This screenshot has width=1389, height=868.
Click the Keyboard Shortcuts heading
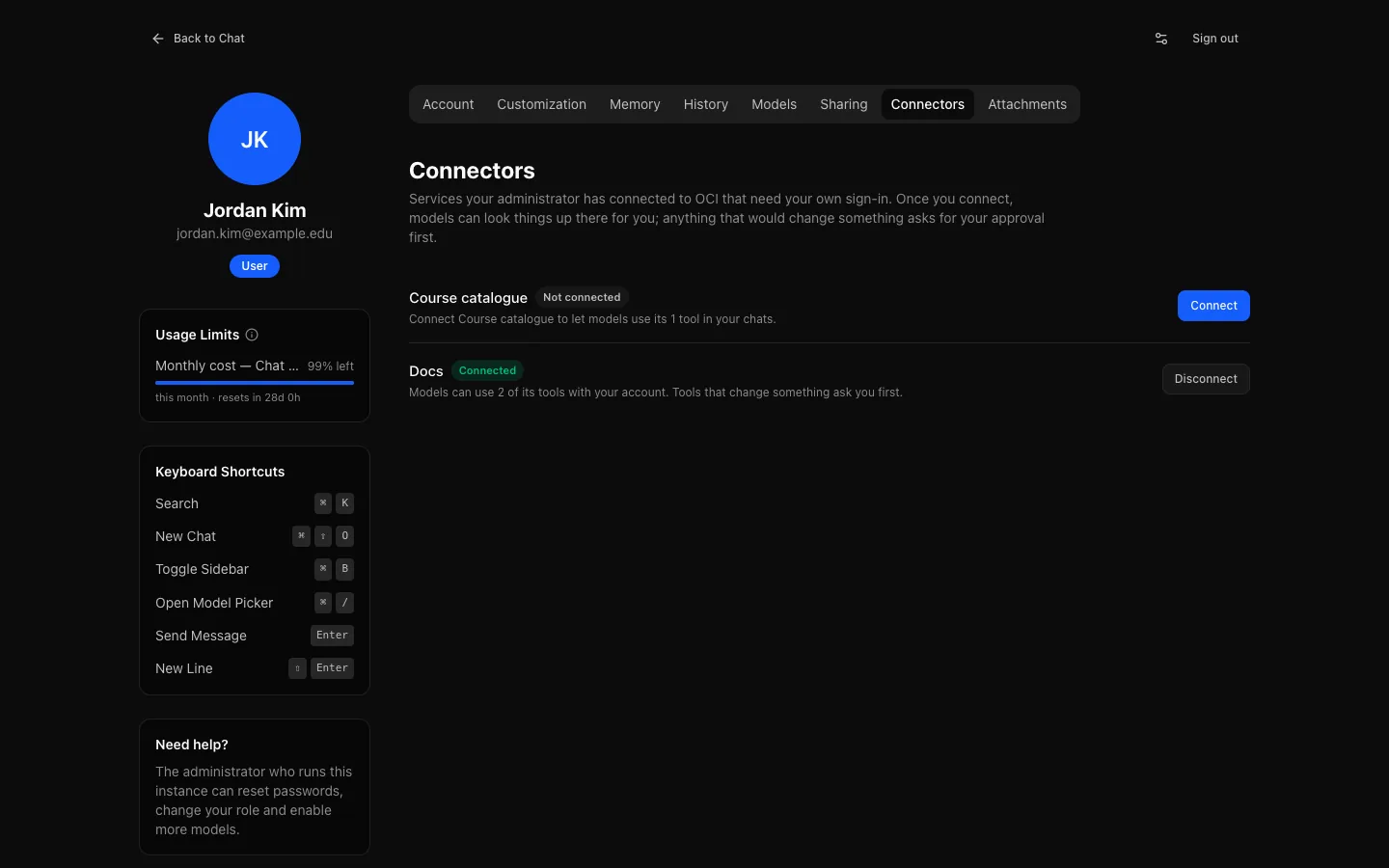click(x=220, y=472)
